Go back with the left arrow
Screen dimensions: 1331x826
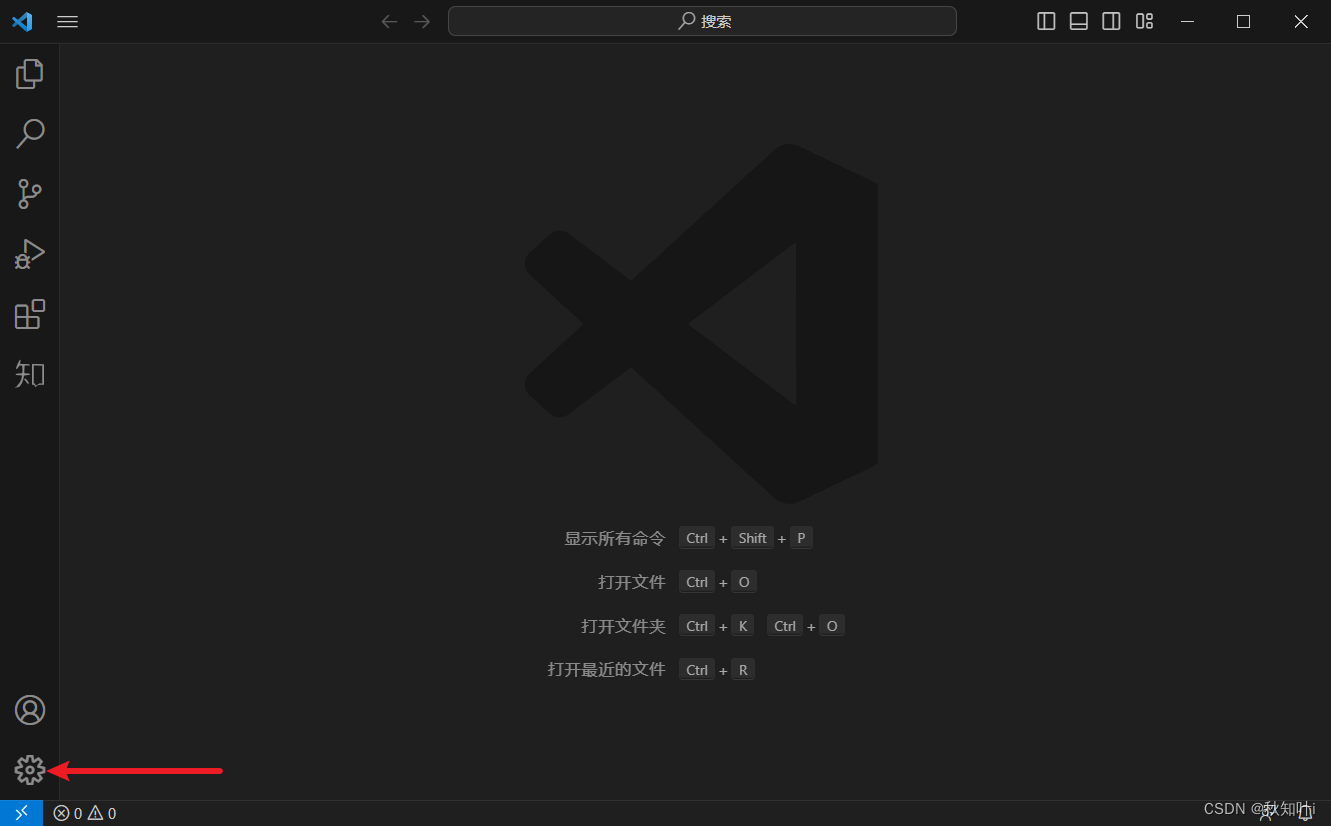[x=389, y=21]
